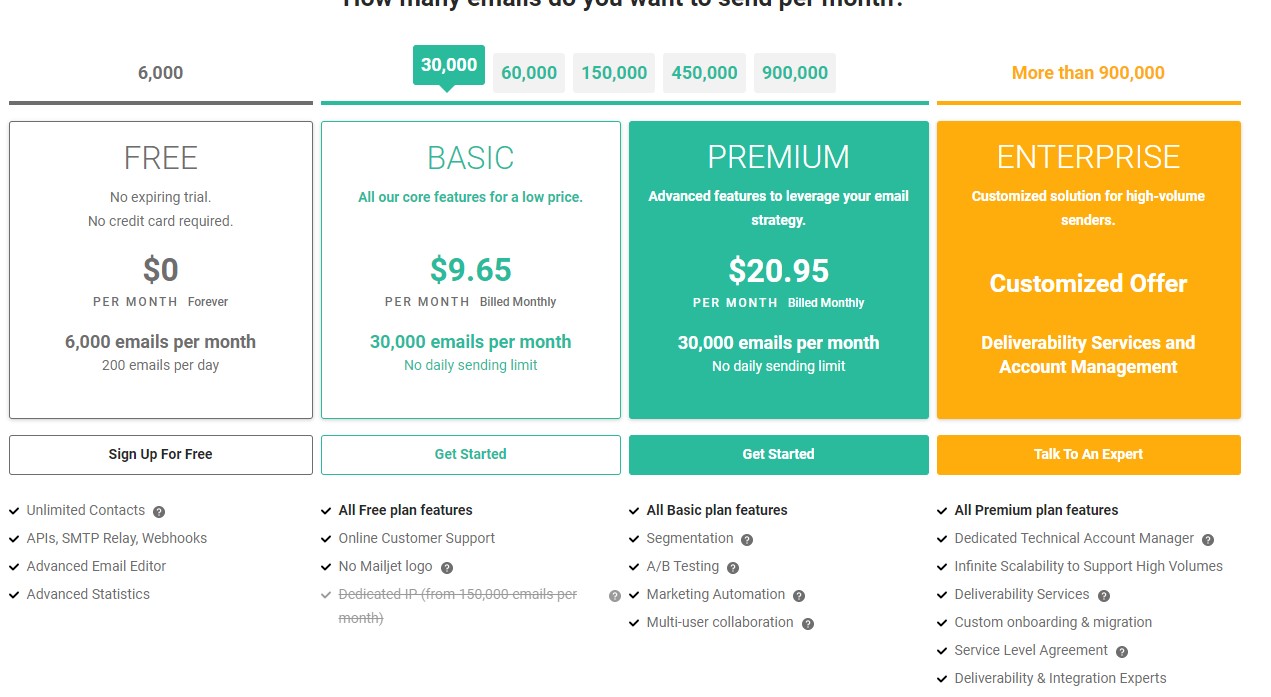The image size is (1271, 697).
Task: Choose the 450,000 emails volume option
Action: click(704, 73)
